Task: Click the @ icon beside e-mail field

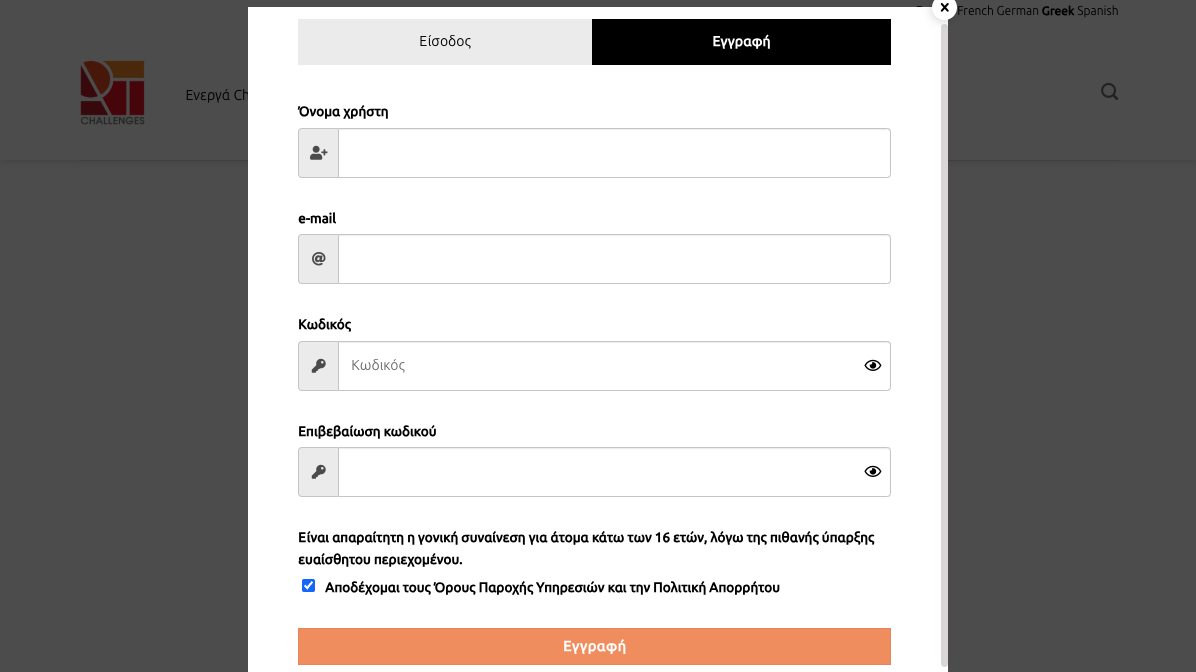Action: (319, 259)
